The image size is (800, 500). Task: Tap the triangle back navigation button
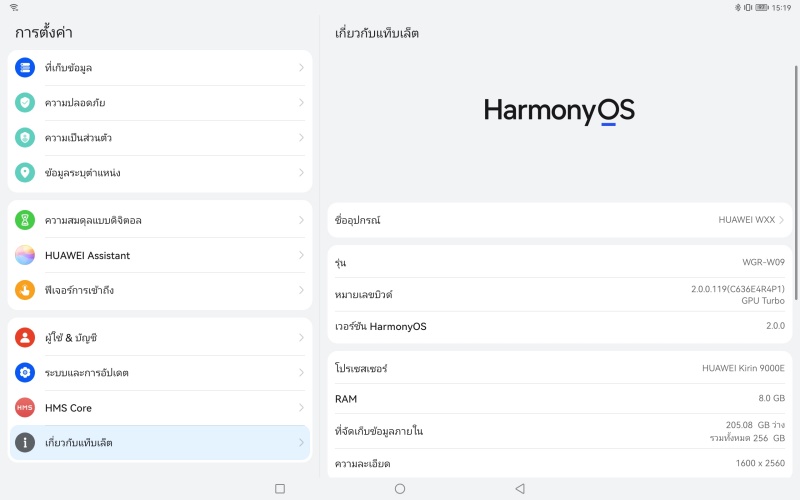pyautogui.click(x=520, y=489)
